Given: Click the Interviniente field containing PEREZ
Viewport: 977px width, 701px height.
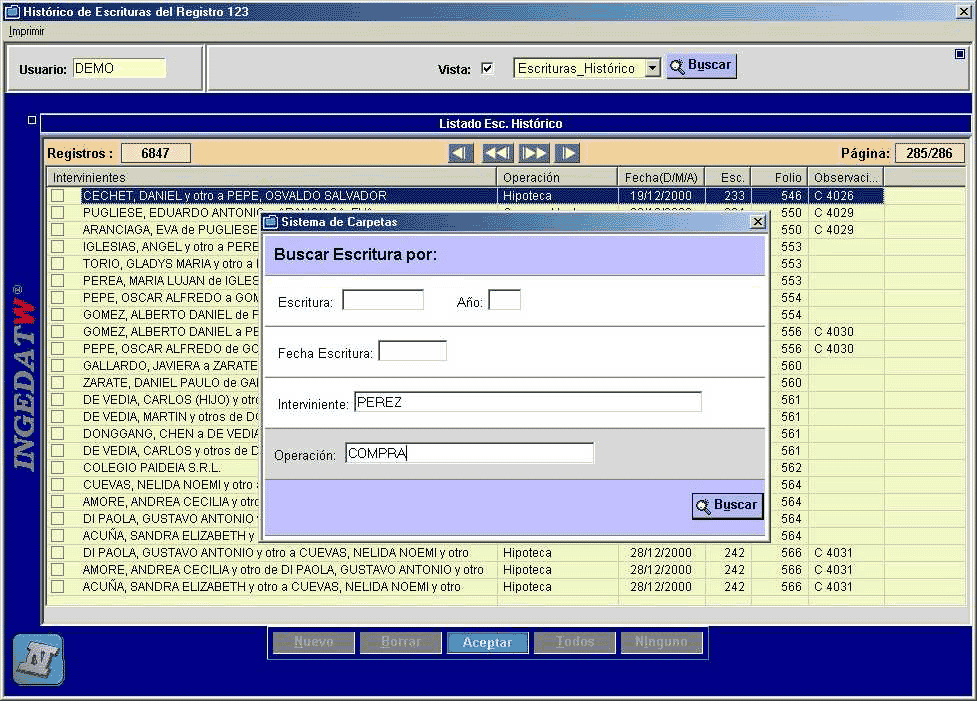Looking at the screenshot, I should [x=528, y=402].
